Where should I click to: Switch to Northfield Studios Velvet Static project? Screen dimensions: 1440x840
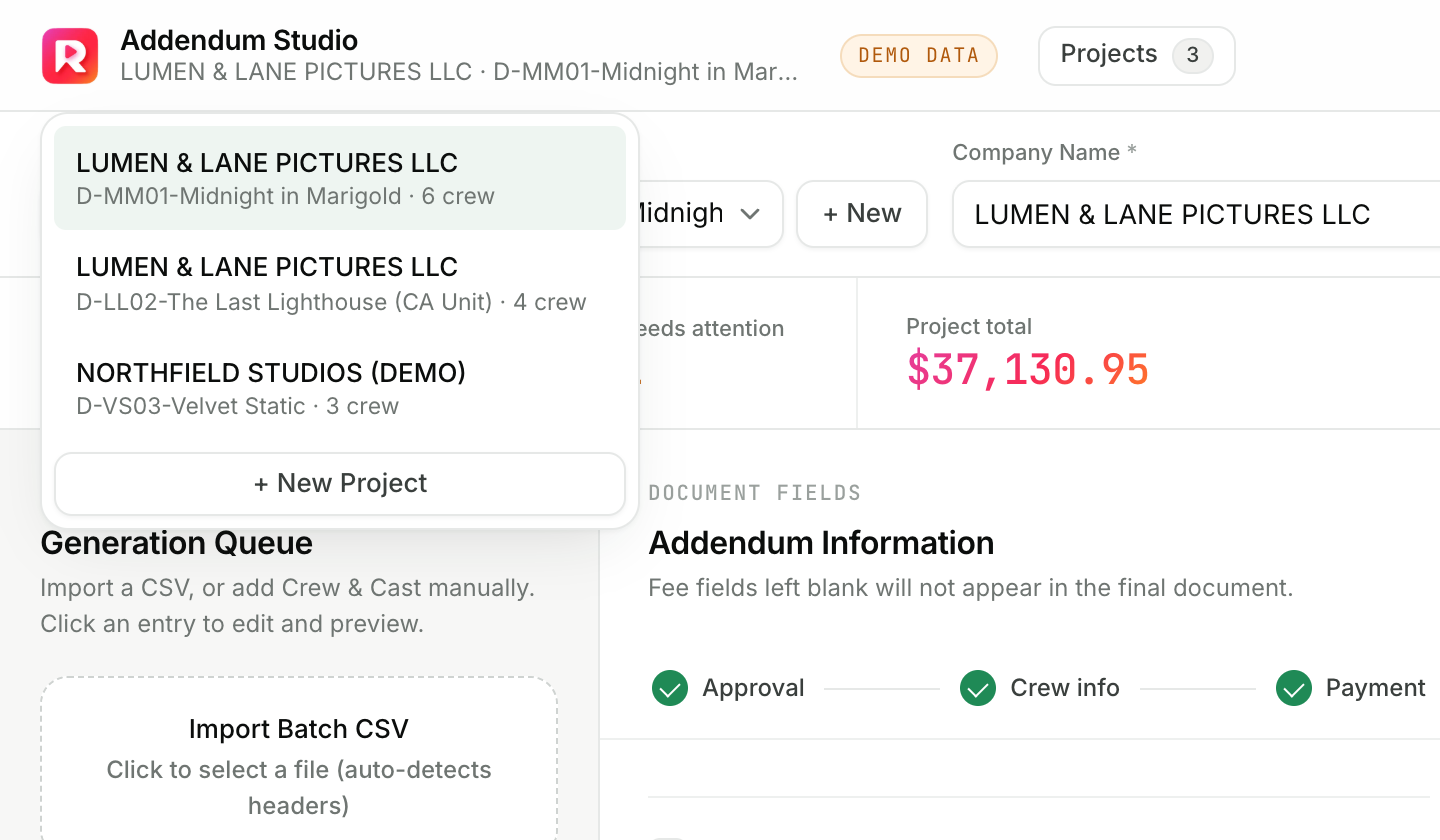coord(340,388)
